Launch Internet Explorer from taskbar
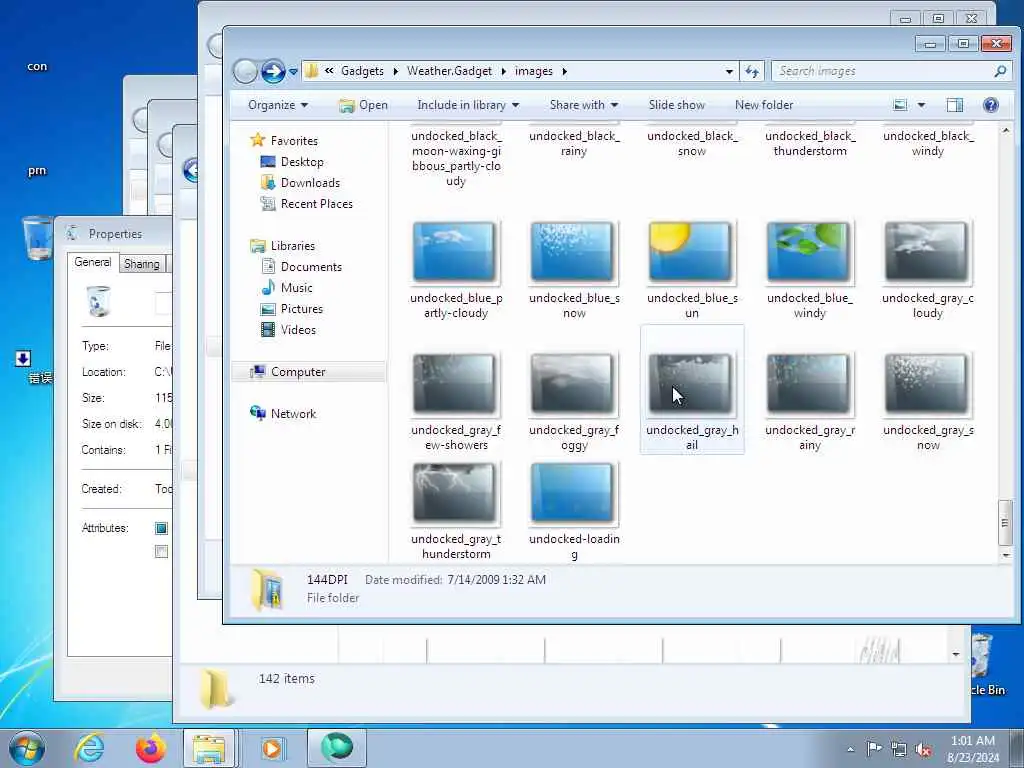Image resolution: width=1024 pixels, height=768 pixels. 89,748
